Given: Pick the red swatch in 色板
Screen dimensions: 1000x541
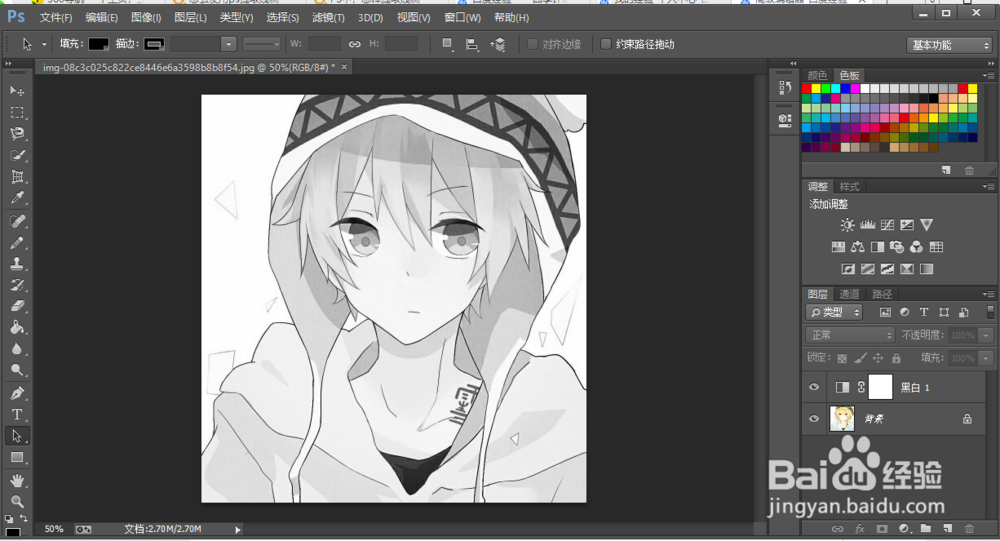Looking at the screenshot, I should tap(806, 89).
